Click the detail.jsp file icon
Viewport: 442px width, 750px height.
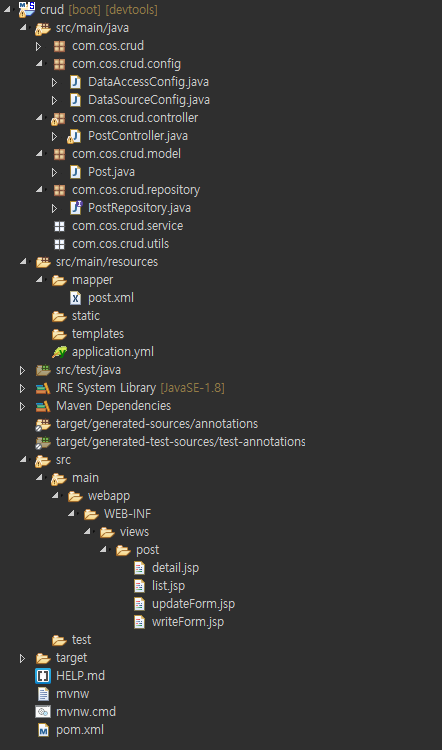tap(140, 568)
